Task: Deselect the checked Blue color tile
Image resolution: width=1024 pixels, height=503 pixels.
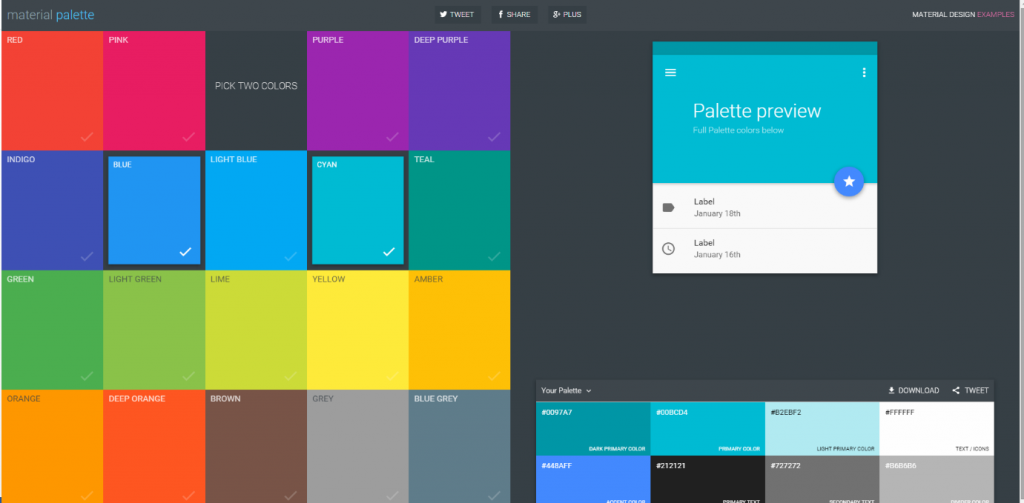Action: coord(154,210)
